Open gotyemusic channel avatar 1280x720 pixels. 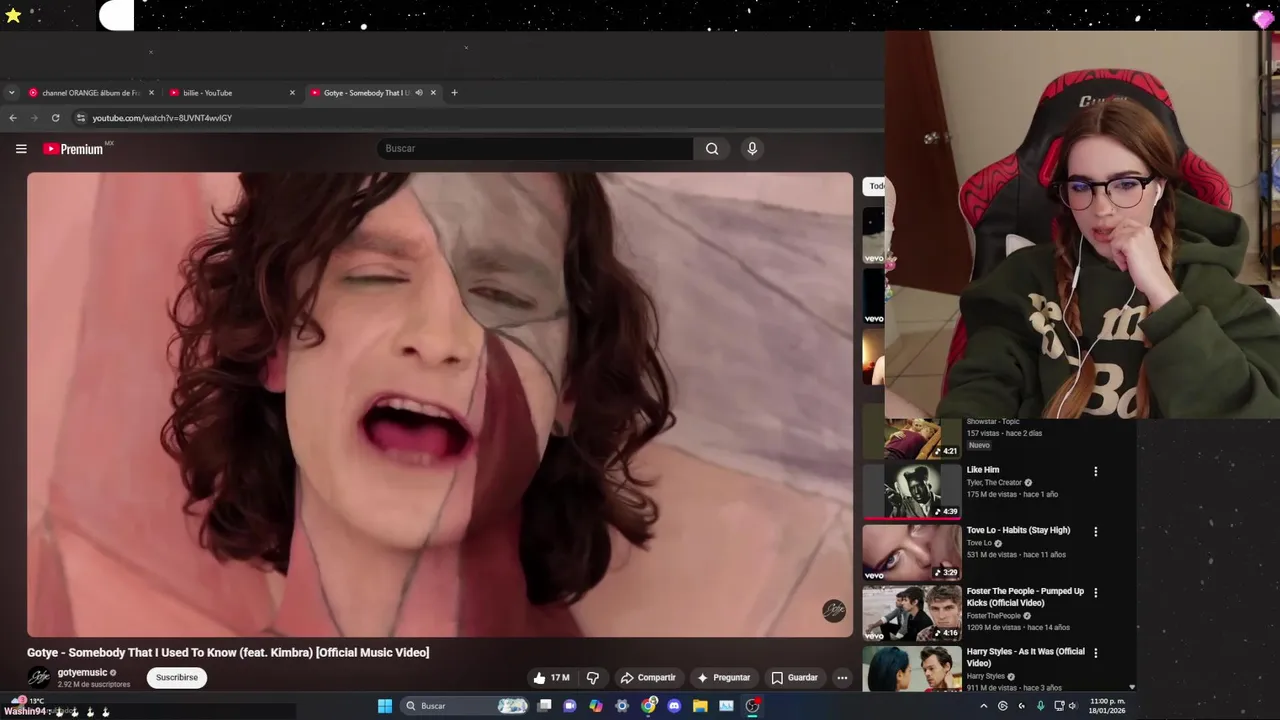tap(39, 677)
